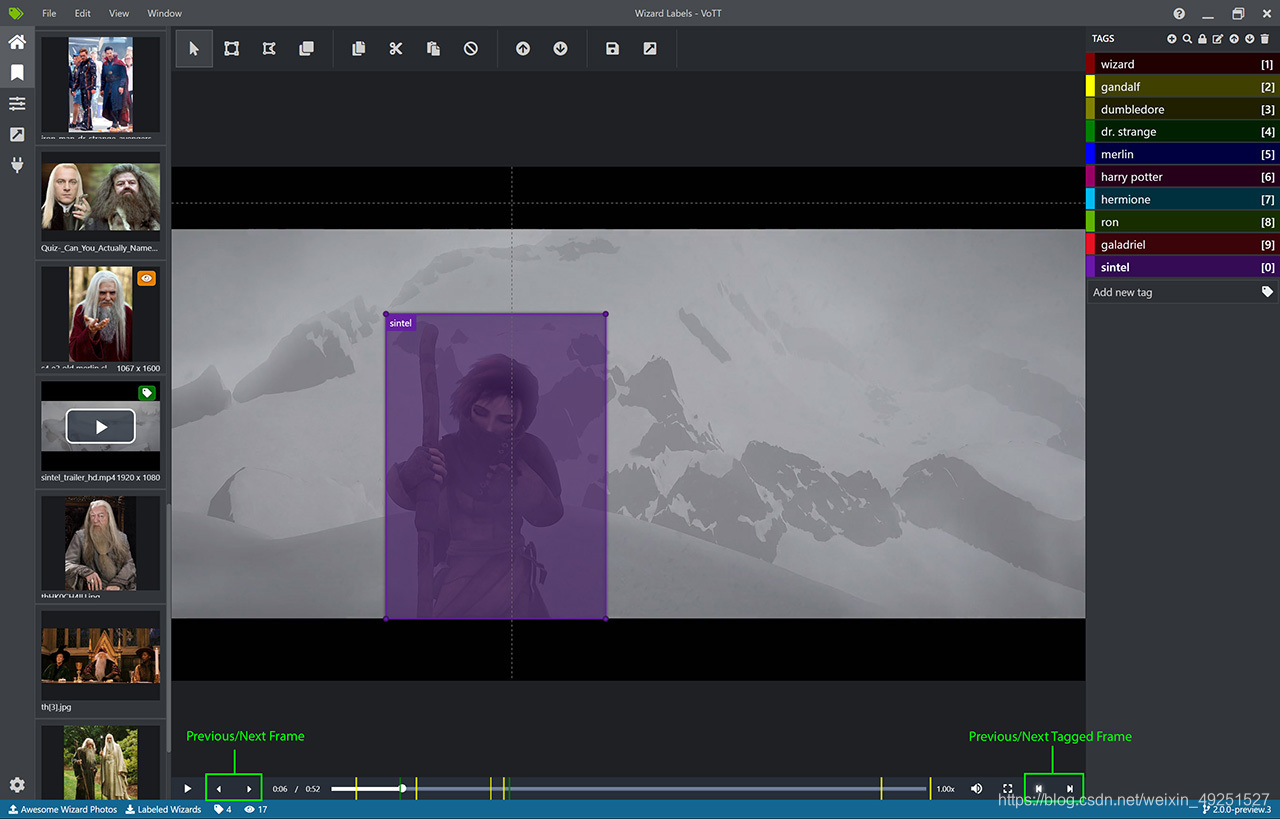The width and height of the screenshot is (1280, 819).
Task: Open the Edit menu
Action: 82,13
